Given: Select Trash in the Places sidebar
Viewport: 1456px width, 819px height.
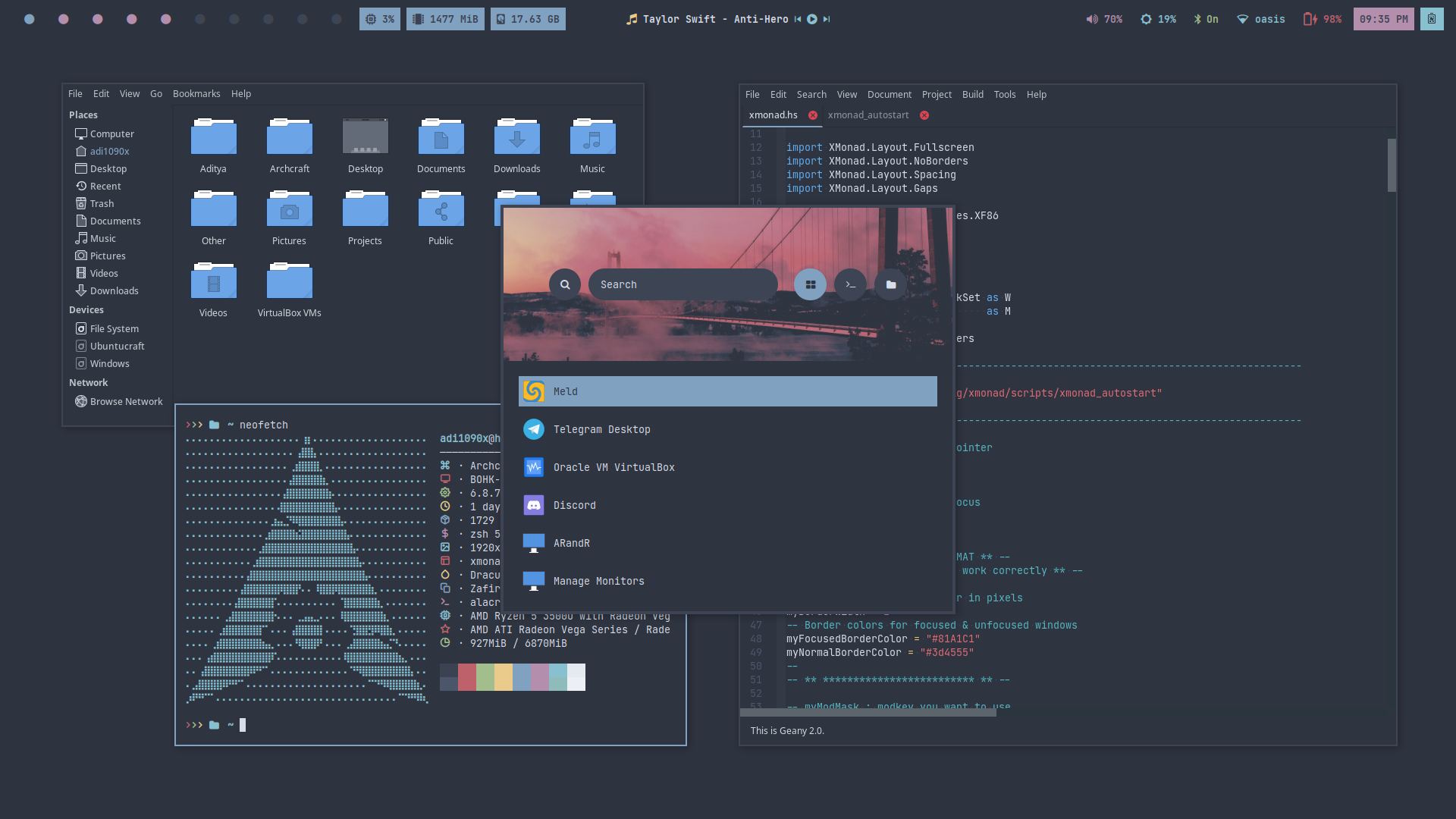Looking at the screenshot, I should 102,203.
